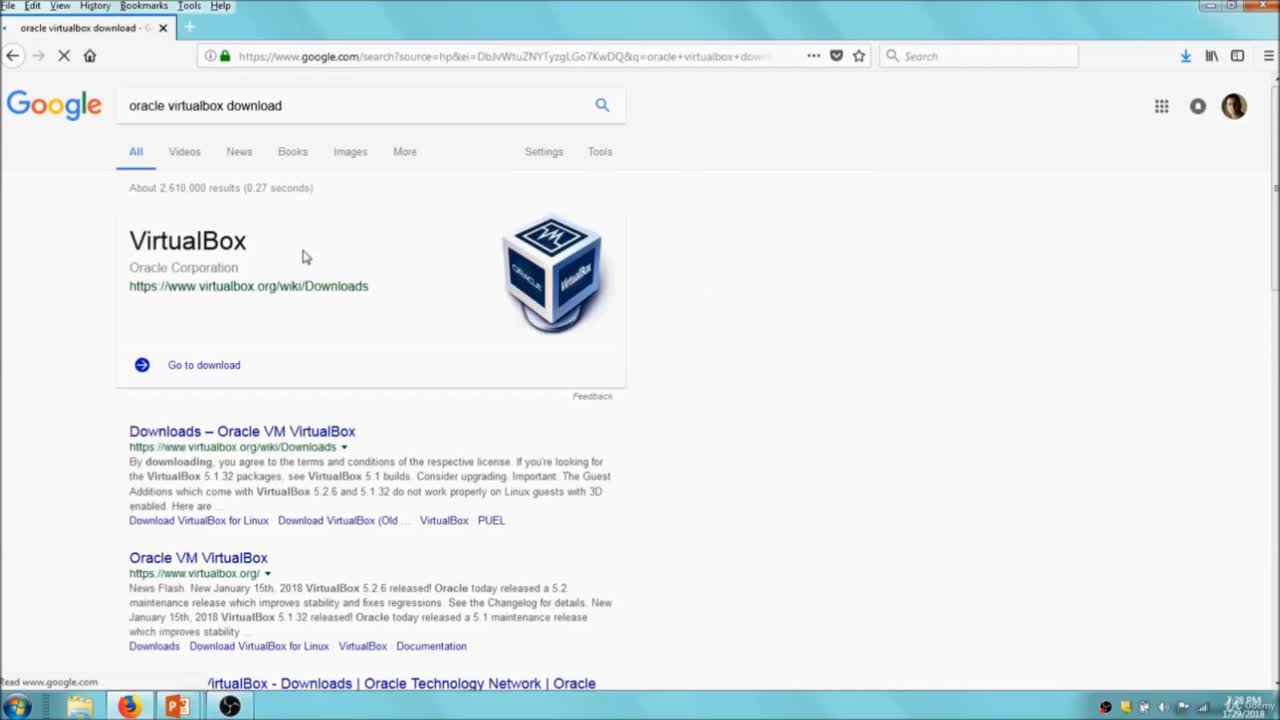Go back to the previous page
This screenshot has width=1280, height=720.
click(12, 56)
